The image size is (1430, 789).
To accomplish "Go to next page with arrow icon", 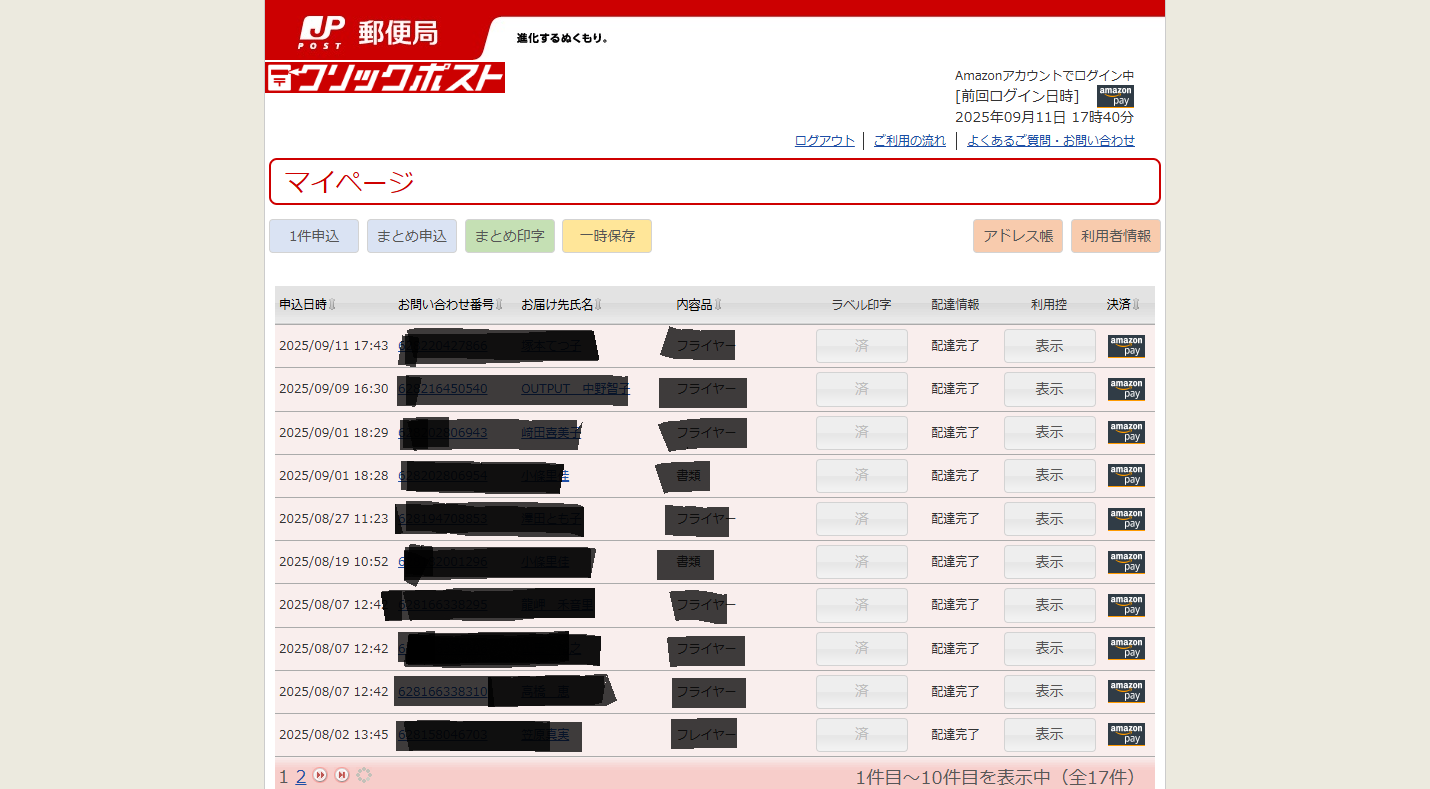I will pos(320,775).
